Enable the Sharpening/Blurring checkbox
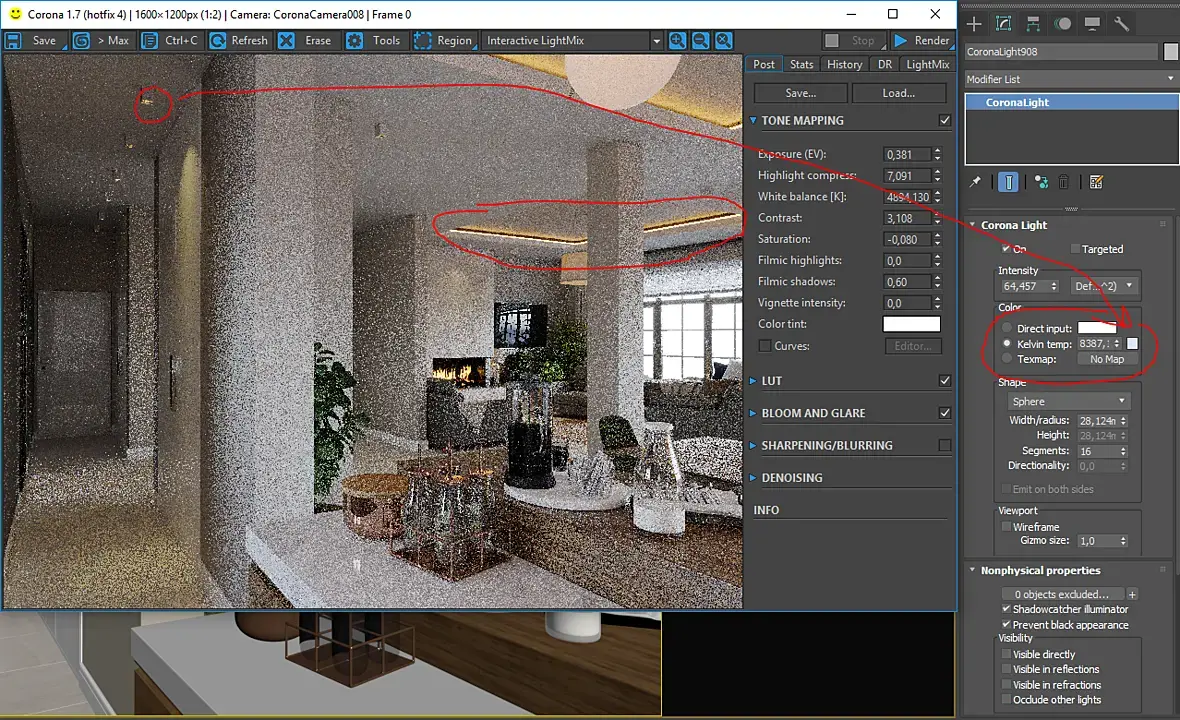Screen dimensions: 1180x720 tap(945, 445)
